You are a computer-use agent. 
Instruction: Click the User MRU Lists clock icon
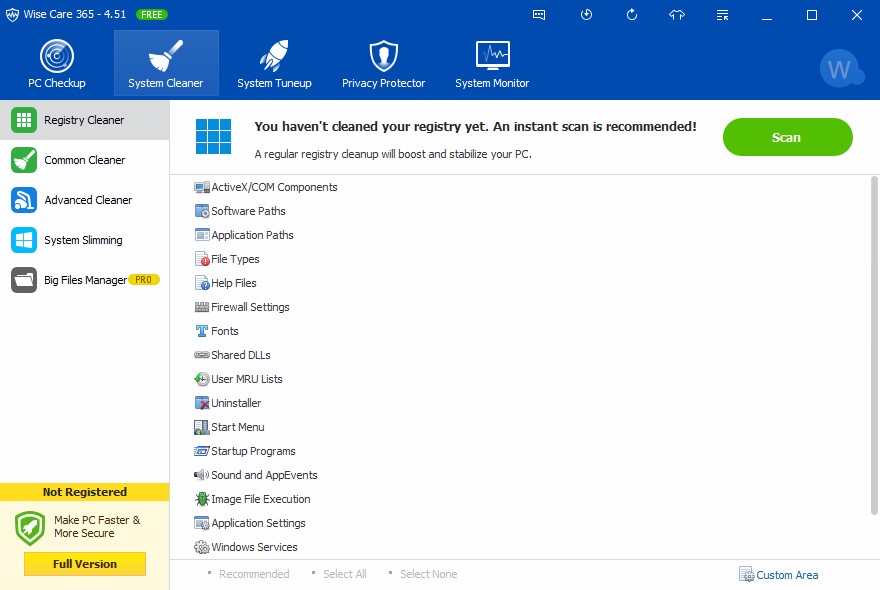coord(201,379)
